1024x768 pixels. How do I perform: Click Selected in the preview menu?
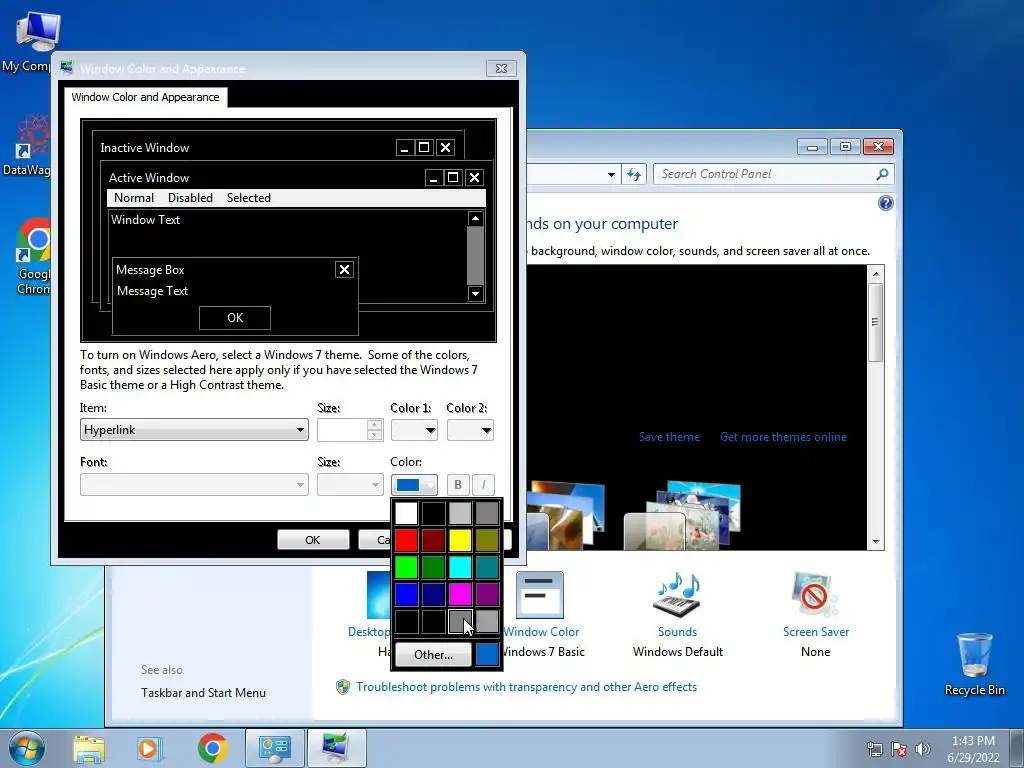(x=248, y=198)
